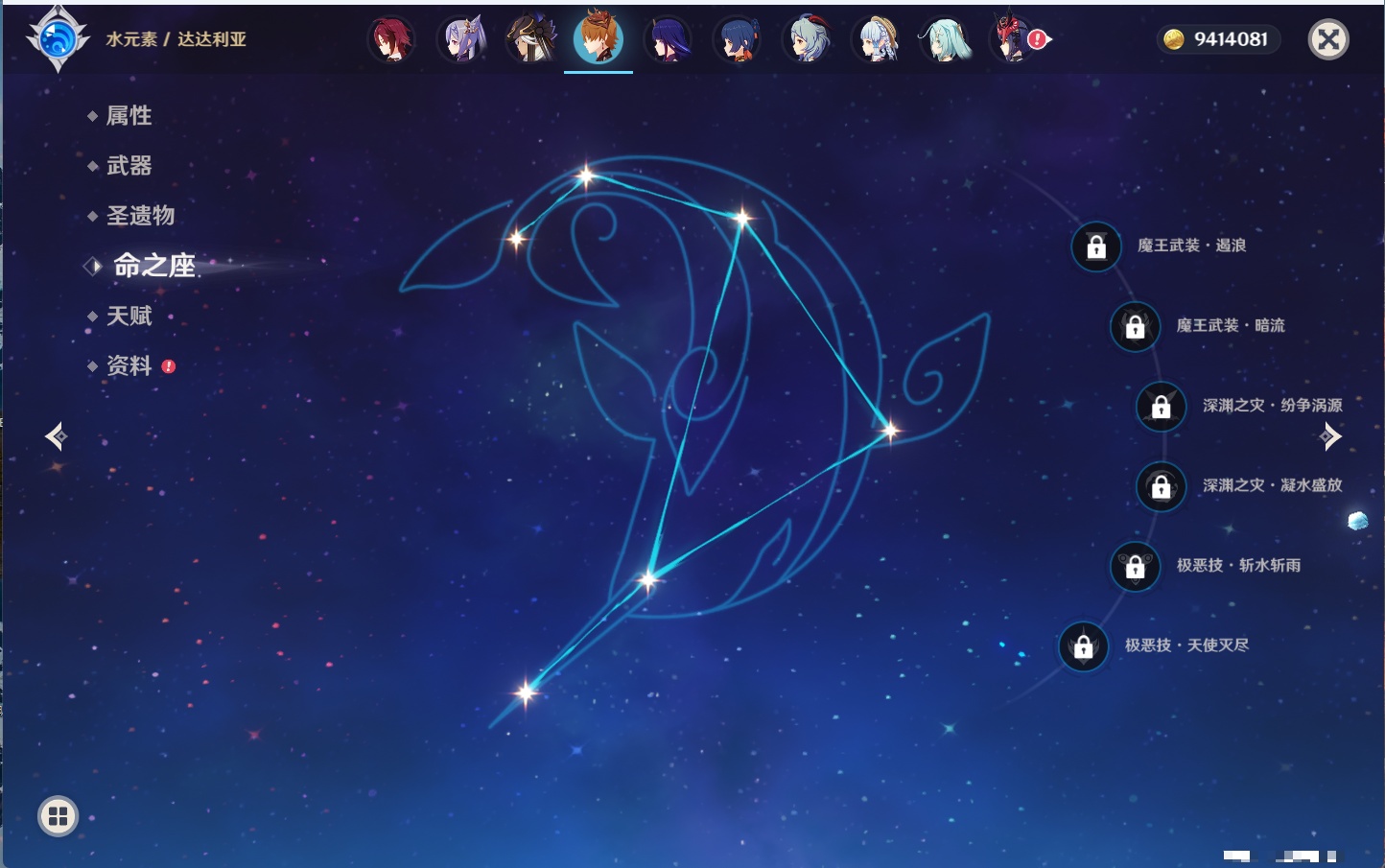View the 深渊之灾・凝水盛放 constellation
The width and height of the screenshot is (1385, 868).
click(1272, 485)
